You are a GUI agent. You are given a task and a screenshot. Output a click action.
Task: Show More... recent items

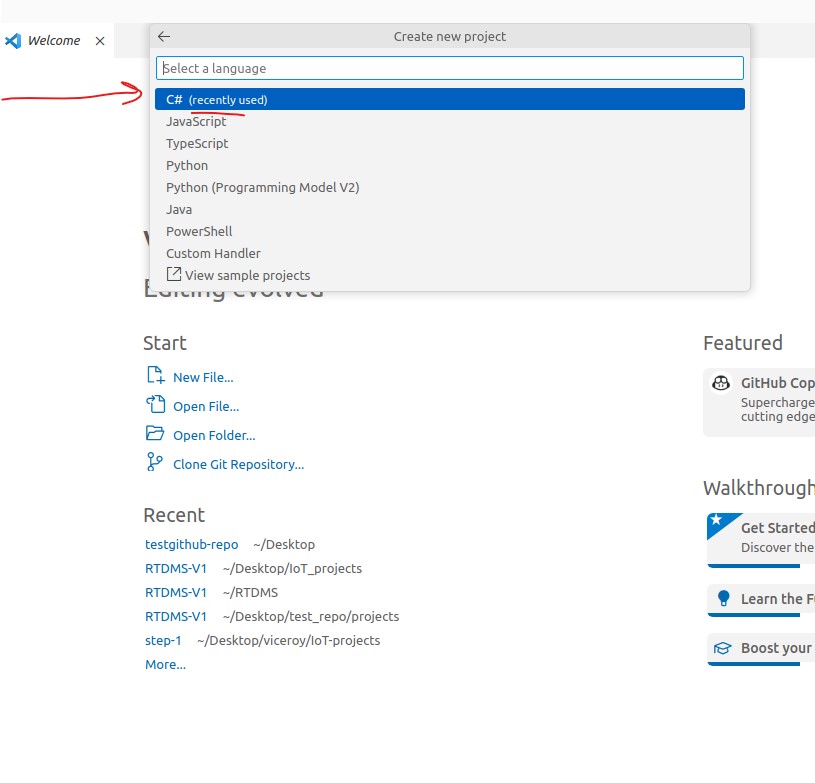click(165, 664)
